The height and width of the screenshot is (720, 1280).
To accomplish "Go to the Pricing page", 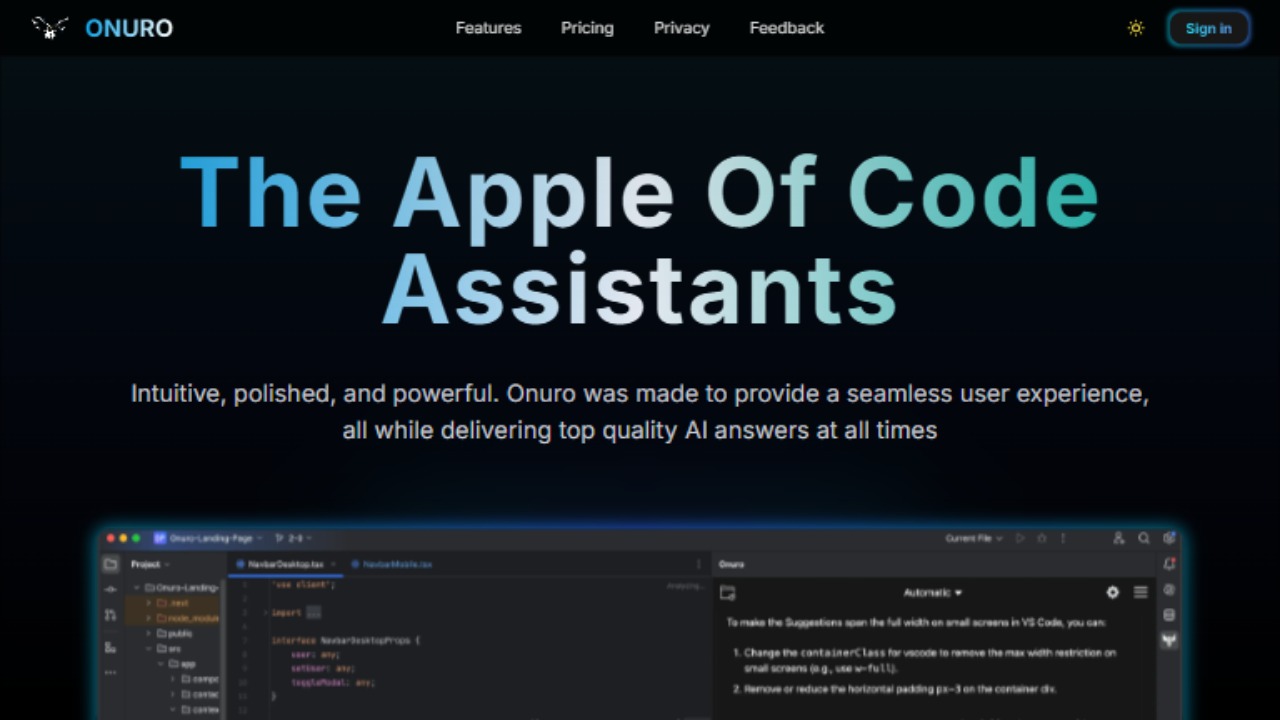I will [587, 28].
